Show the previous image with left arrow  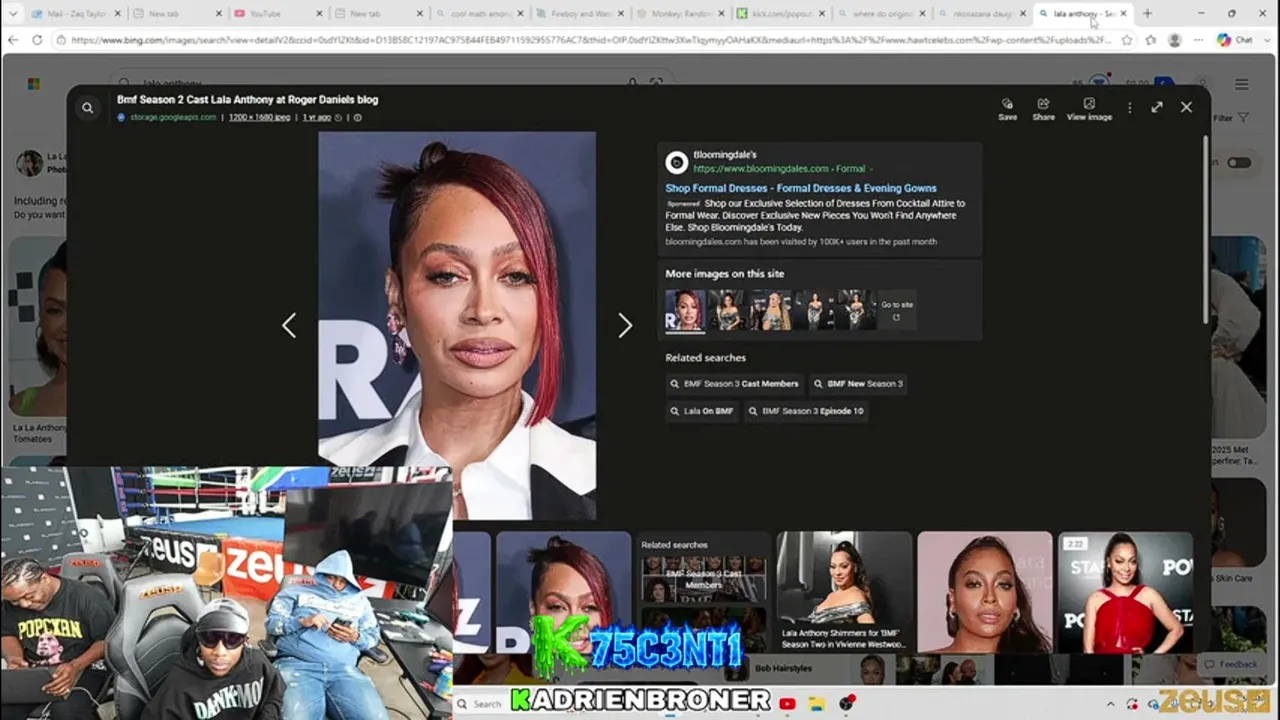pos(289,325)
